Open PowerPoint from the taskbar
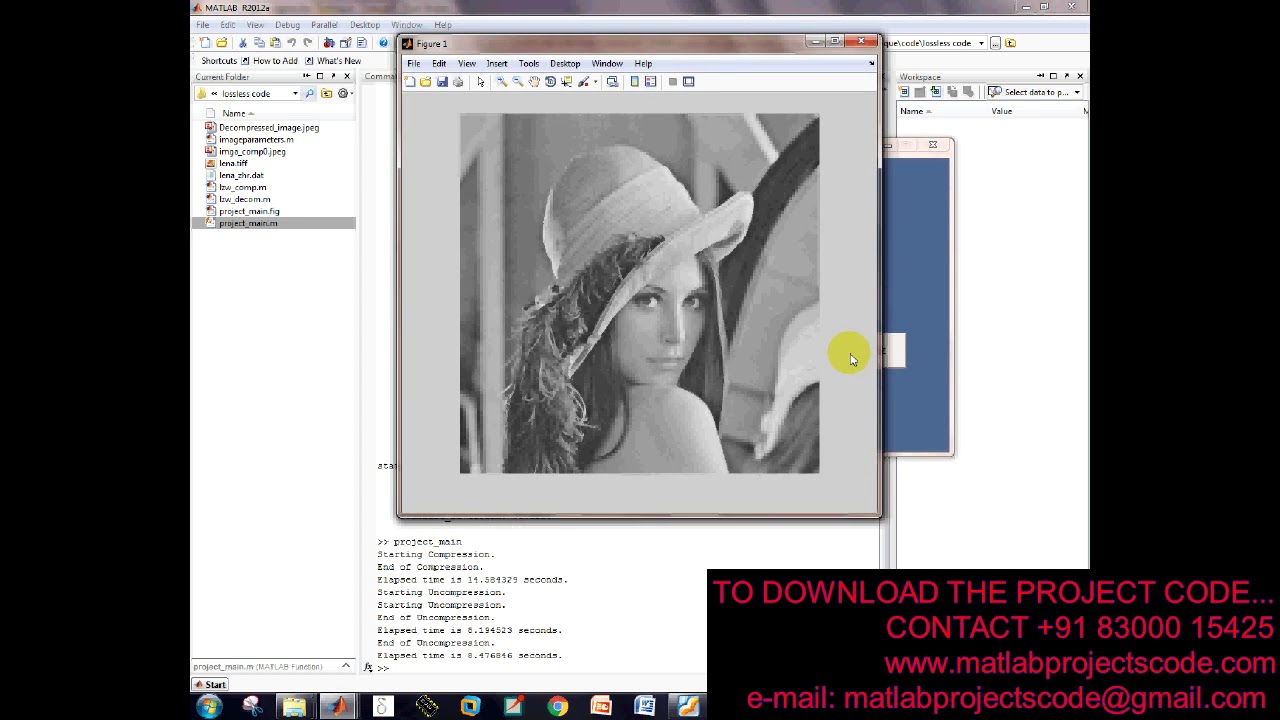The width and height of the screenshot is (1280, 720). coord(601,707)
